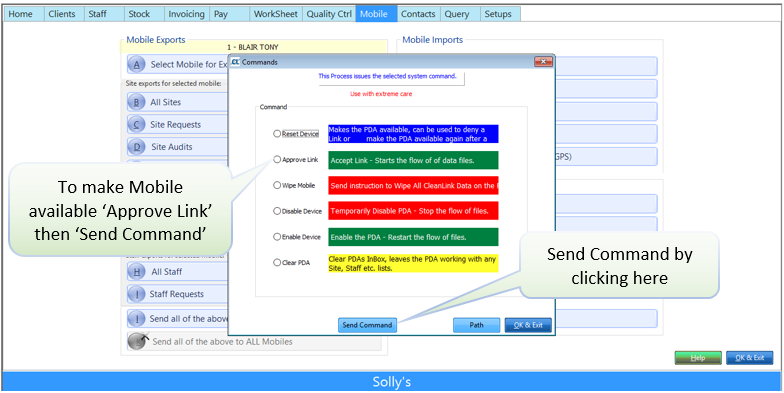This screenshot has width=784, height=393.
Task: Click the green Accept Link description box
Action: pos(414,160)
